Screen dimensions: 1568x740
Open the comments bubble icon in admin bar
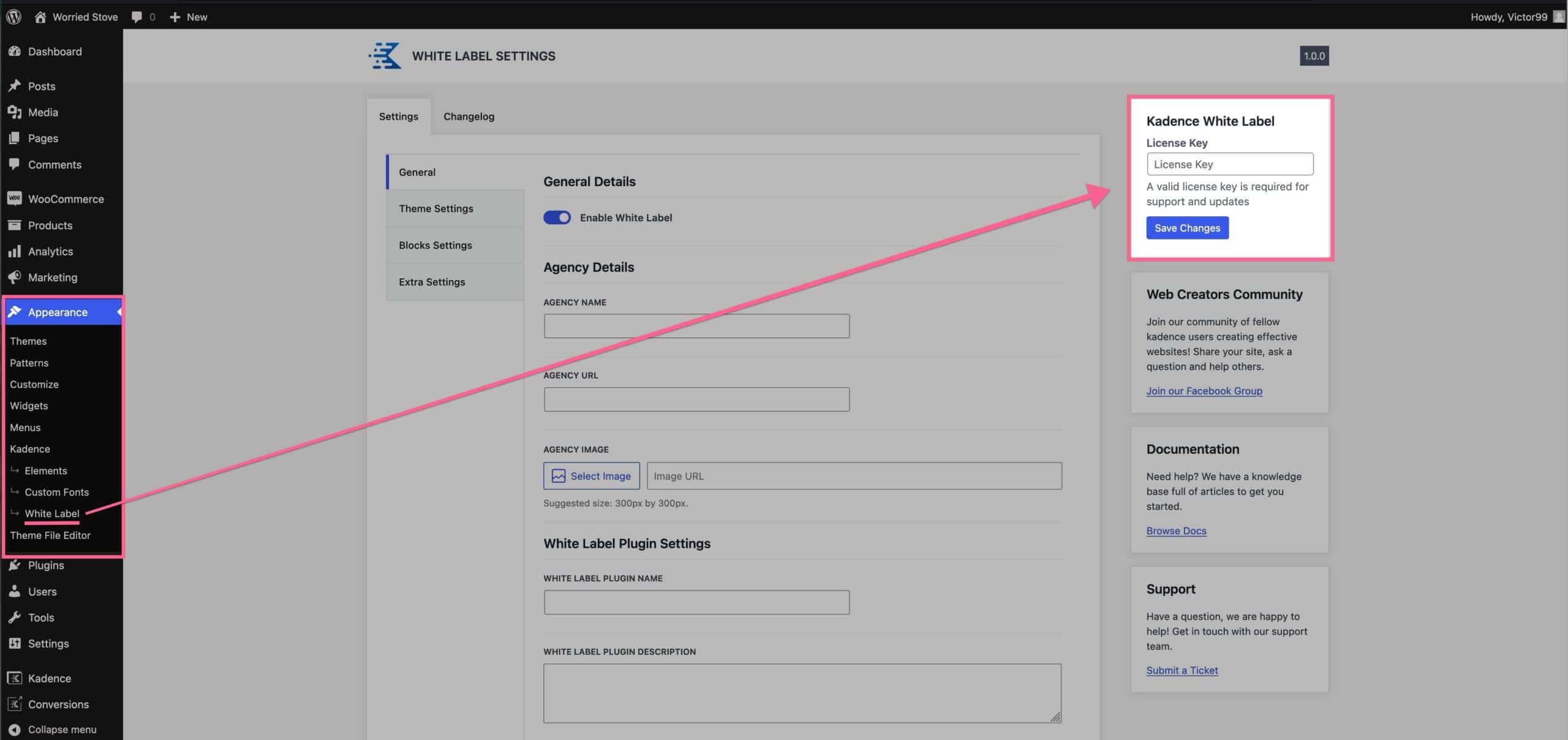tap(137, 17)
